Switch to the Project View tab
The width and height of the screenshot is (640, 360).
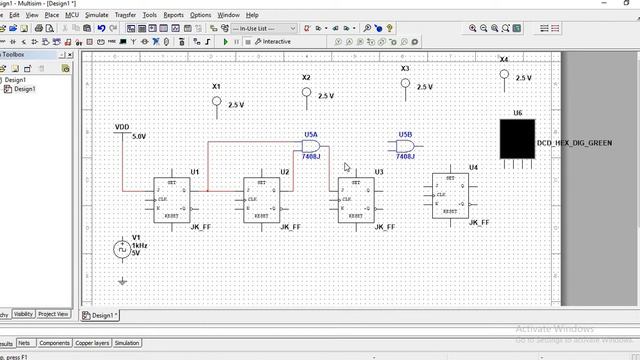(x=53, y=314)
